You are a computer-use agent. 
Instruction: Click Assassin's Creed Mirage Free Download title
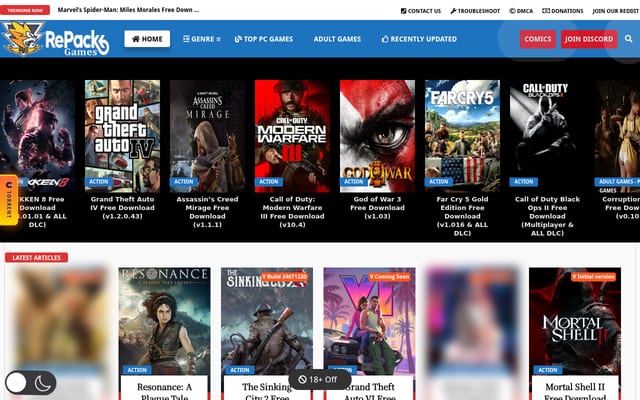coord(207,212)
